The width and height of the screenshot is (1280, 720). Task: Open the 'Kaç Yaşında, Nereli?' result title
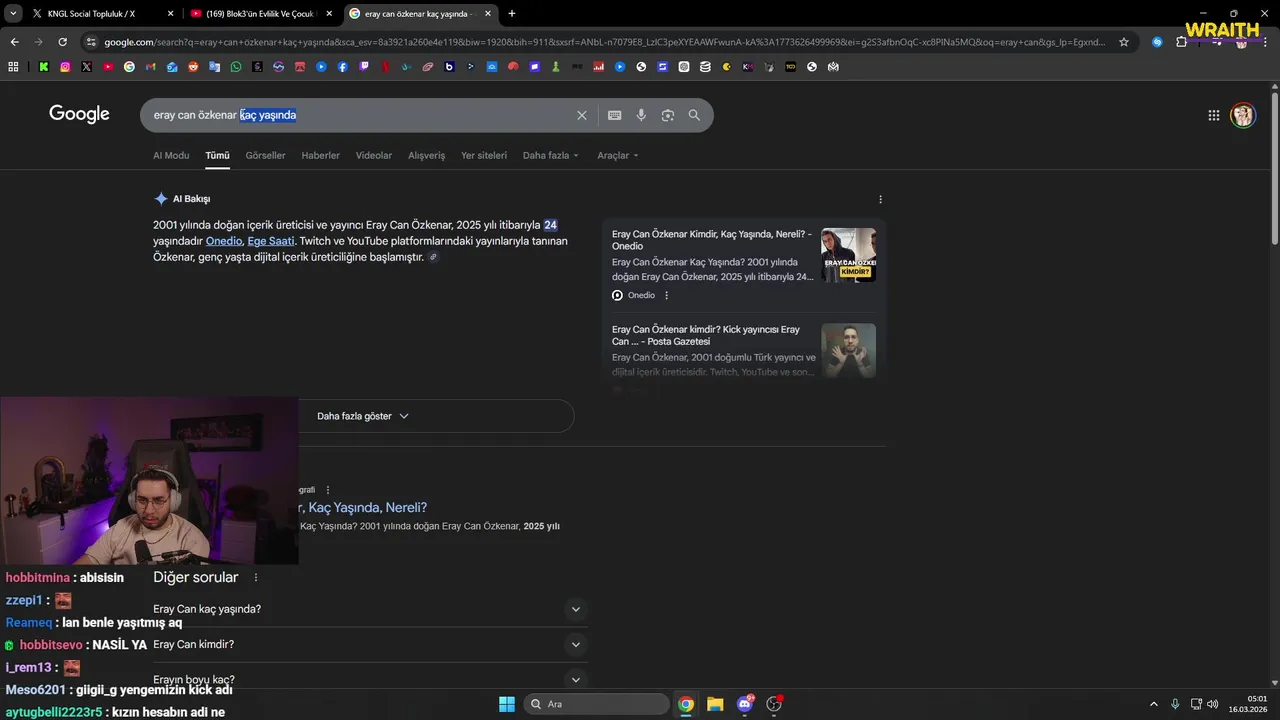tap(363, 507)
